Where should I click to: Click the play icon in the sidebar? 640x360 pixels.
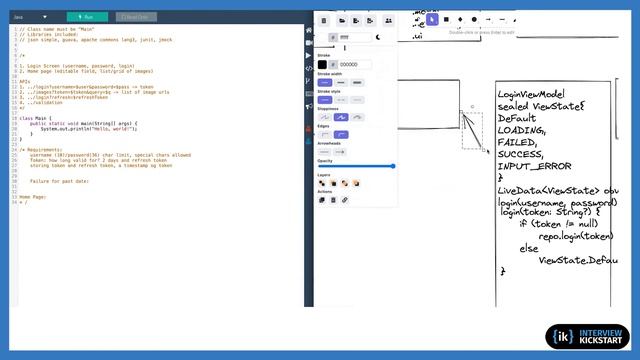pos(308,56)
